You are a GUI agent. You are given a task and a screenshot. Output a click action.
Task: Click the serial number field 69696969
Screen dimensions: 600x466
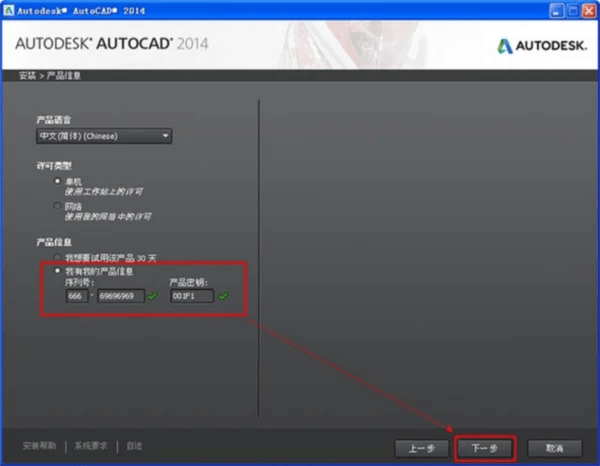[121, 296]
